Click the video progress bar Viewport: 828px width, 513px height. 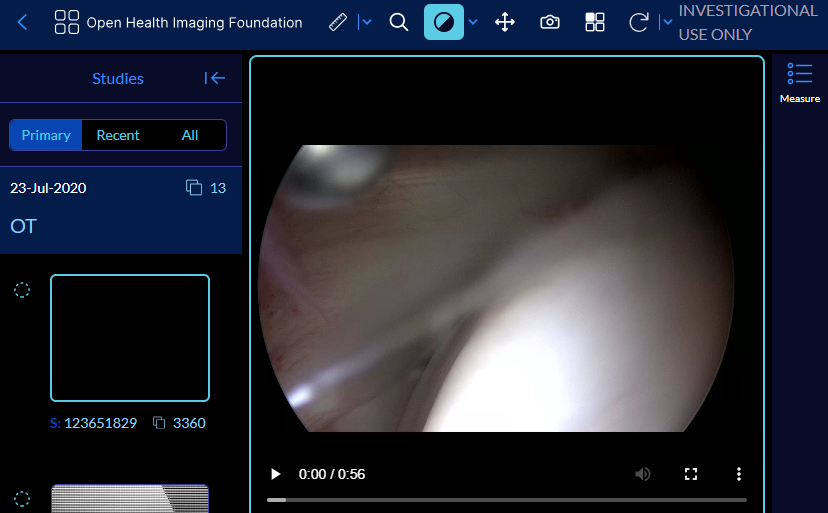[x=506, y=499]
